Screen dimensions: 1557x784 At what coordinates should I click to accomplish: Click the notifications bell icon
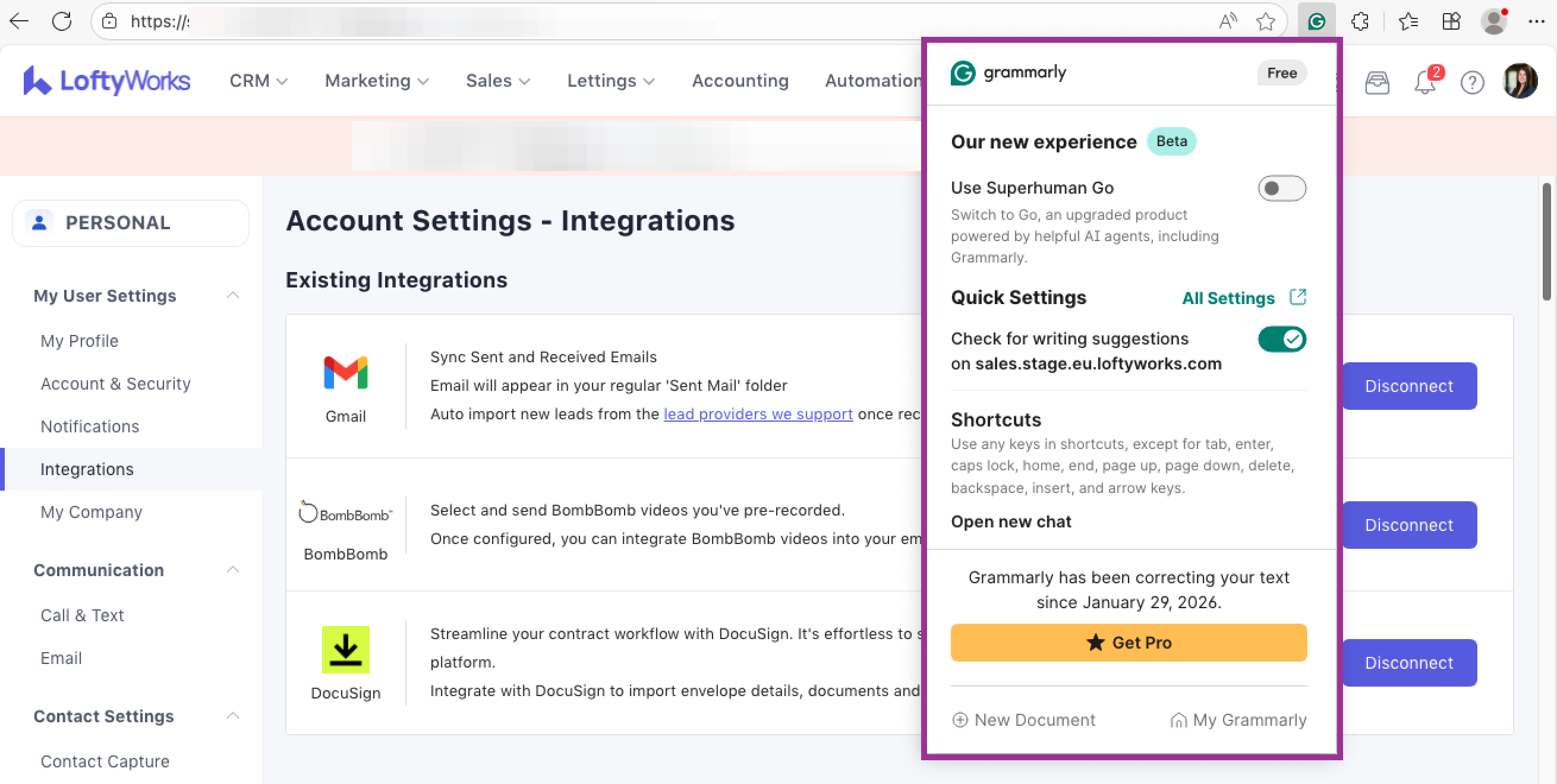1424,82
